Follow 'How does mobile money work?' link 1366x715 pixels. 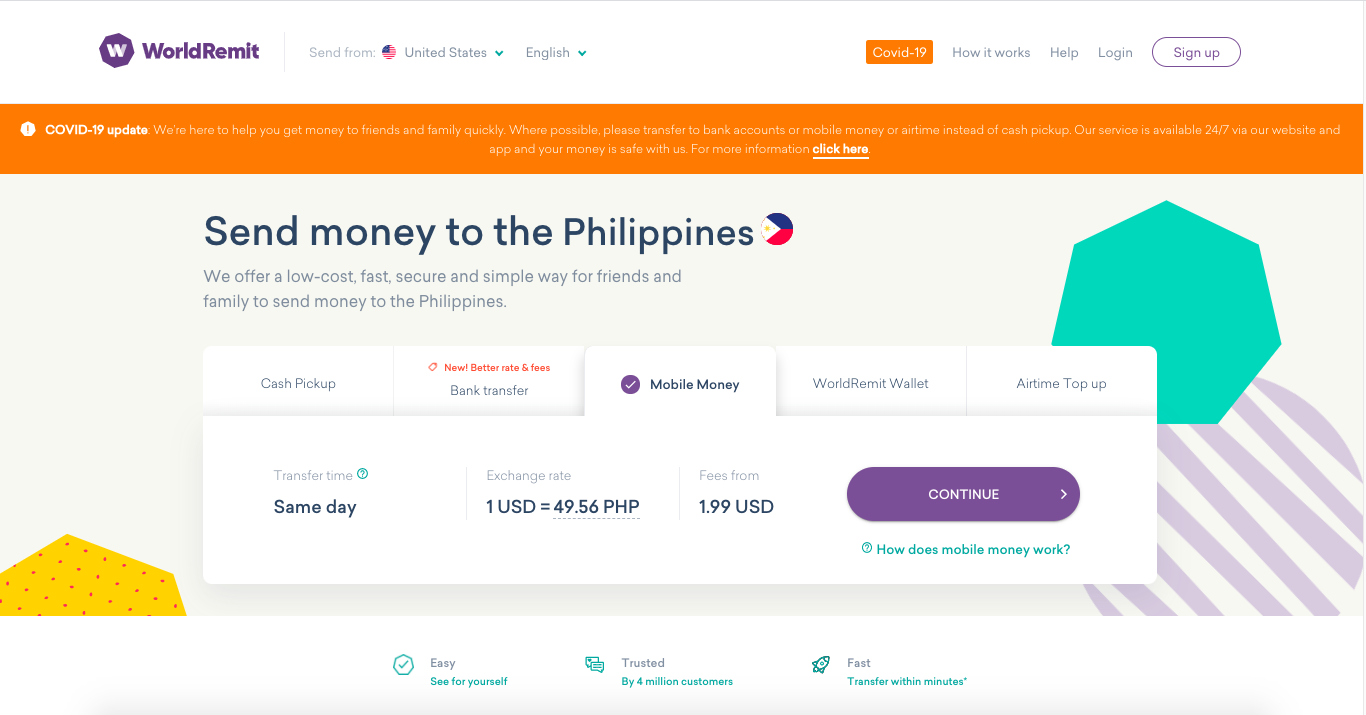pyautogui.click(x=966, y=549)
